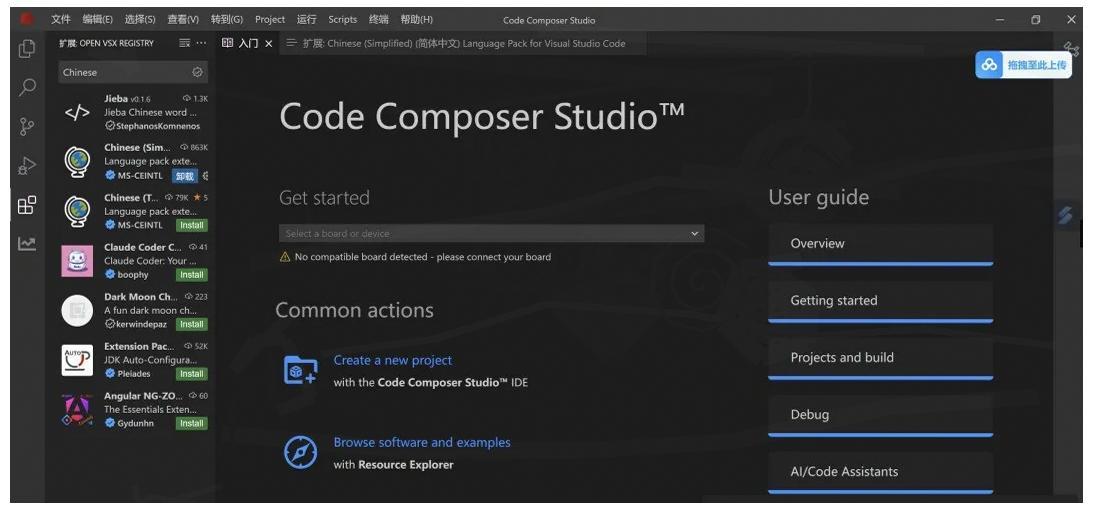The width and height of the screenshot is (1093, 511).
Task: Open the AI/Code Assistants guide
Action: click(x=880, y=472)
